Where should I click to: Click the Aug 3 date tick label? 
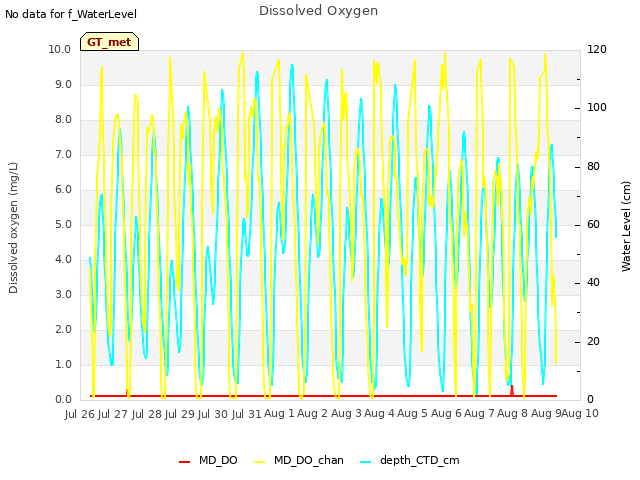coord(346,413)
